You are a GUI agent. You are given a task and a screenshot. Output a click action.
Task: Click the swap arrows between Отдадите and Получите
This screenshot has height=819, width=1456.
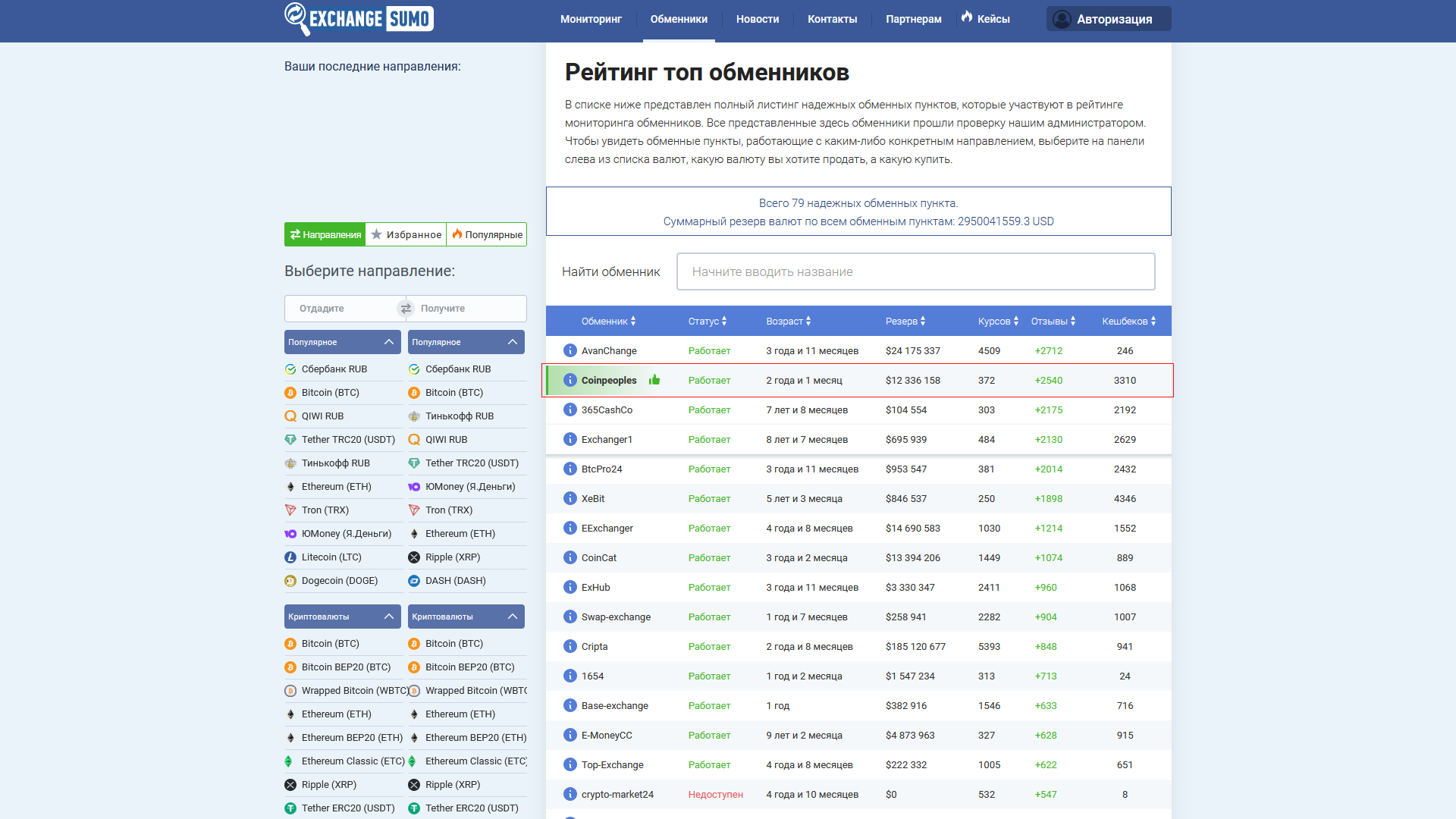tap(406, 309)
